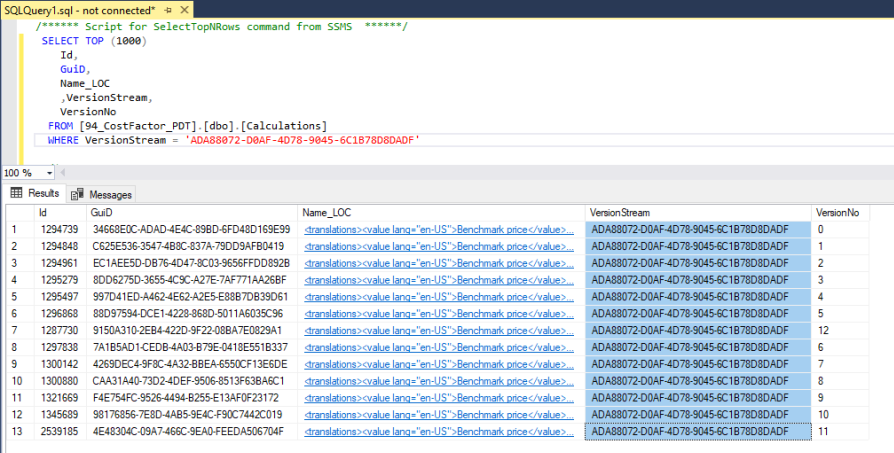Select Id cell 1295279

click(x=60, y=280)
